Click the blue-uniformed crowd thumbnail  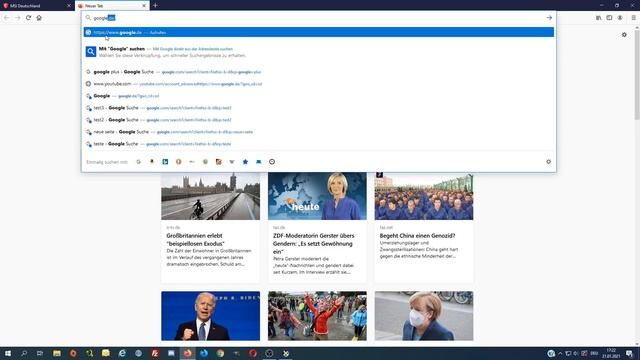(x=424, y=196)
